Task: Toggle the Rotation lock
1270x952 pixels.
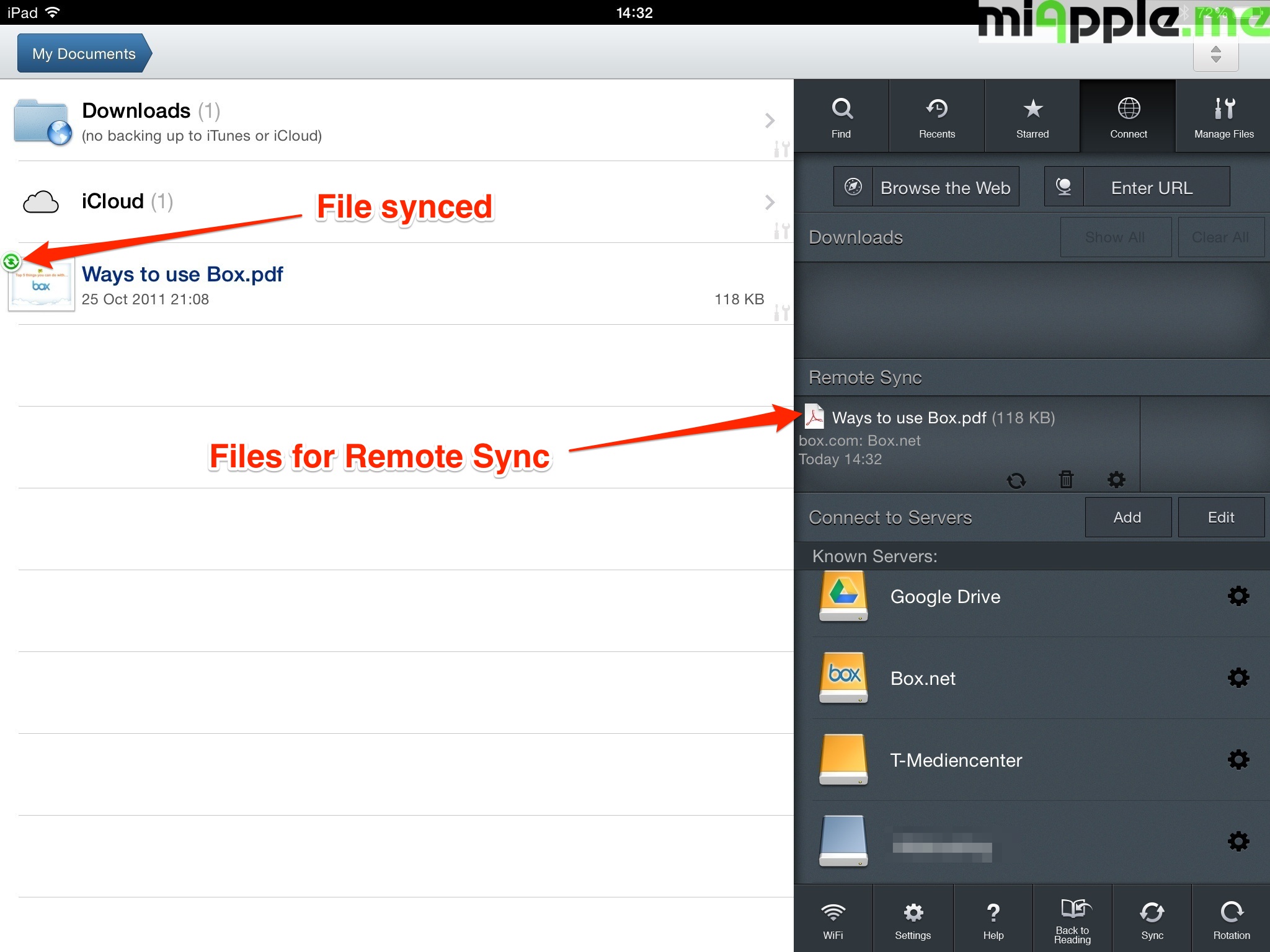Action: pos(1231,919)
